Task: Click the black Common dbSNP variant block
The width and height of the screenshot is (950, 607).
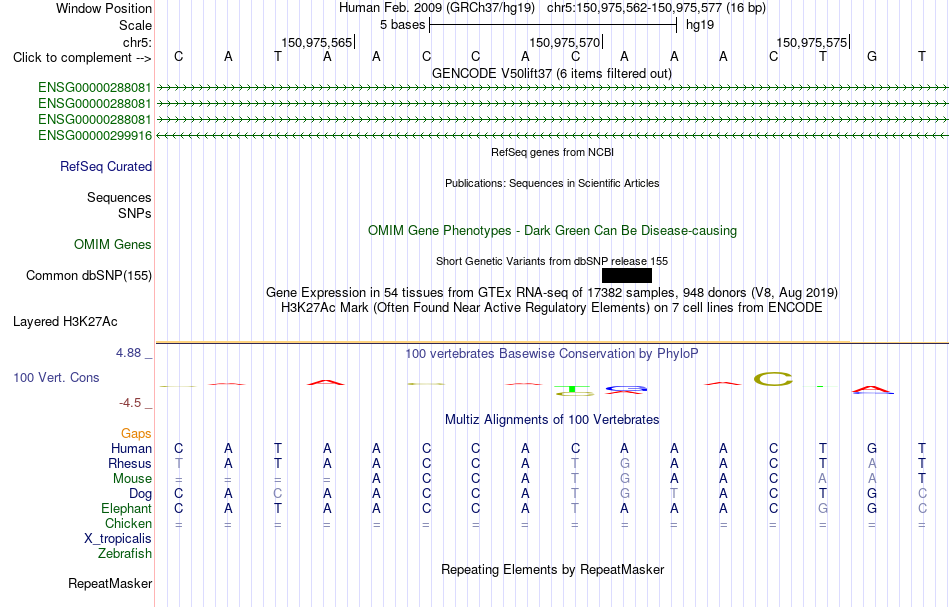Action: (x=626, y=276)
